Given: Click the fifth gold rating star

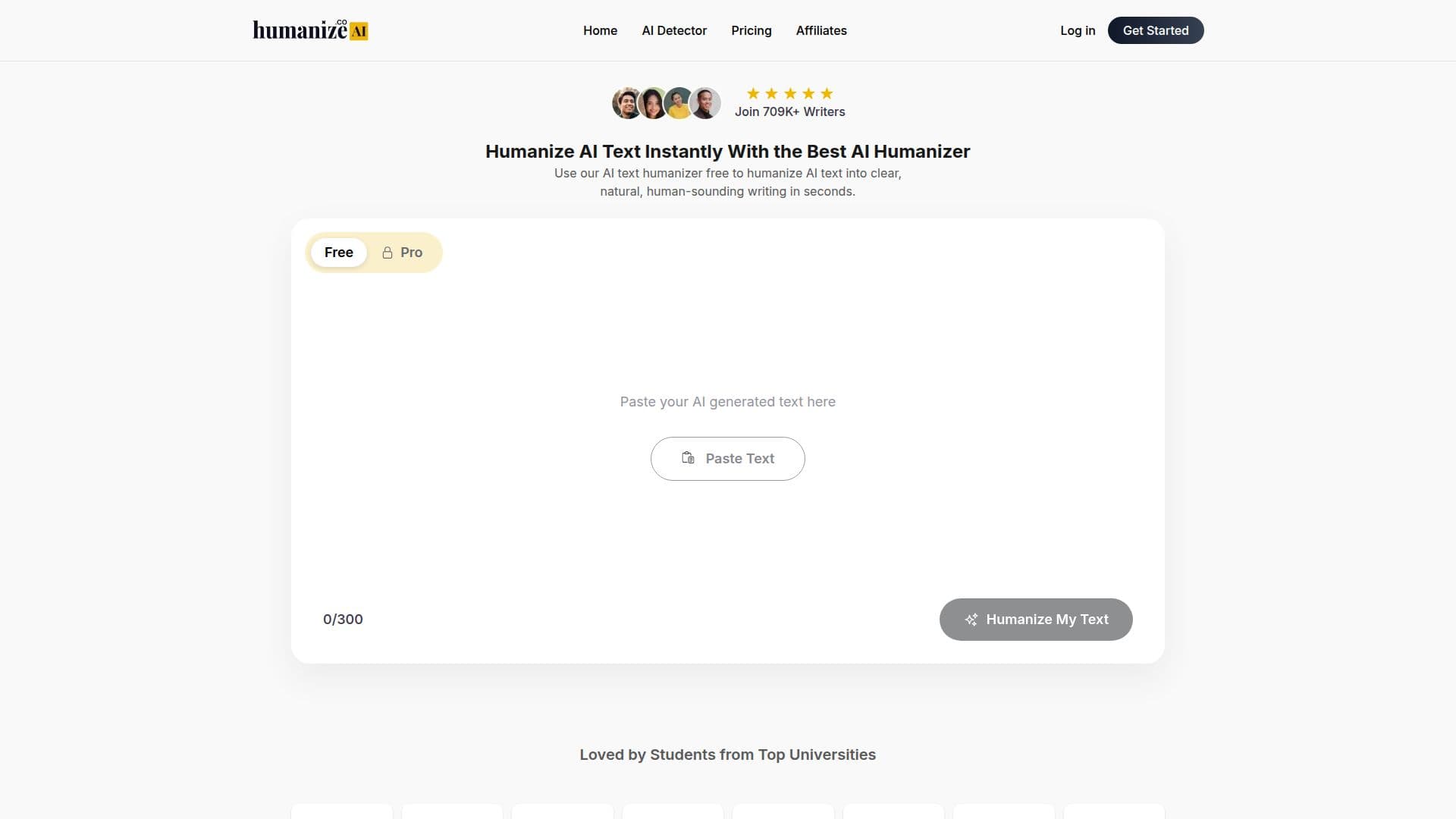Looking at the screenshot, I should 827,93.
